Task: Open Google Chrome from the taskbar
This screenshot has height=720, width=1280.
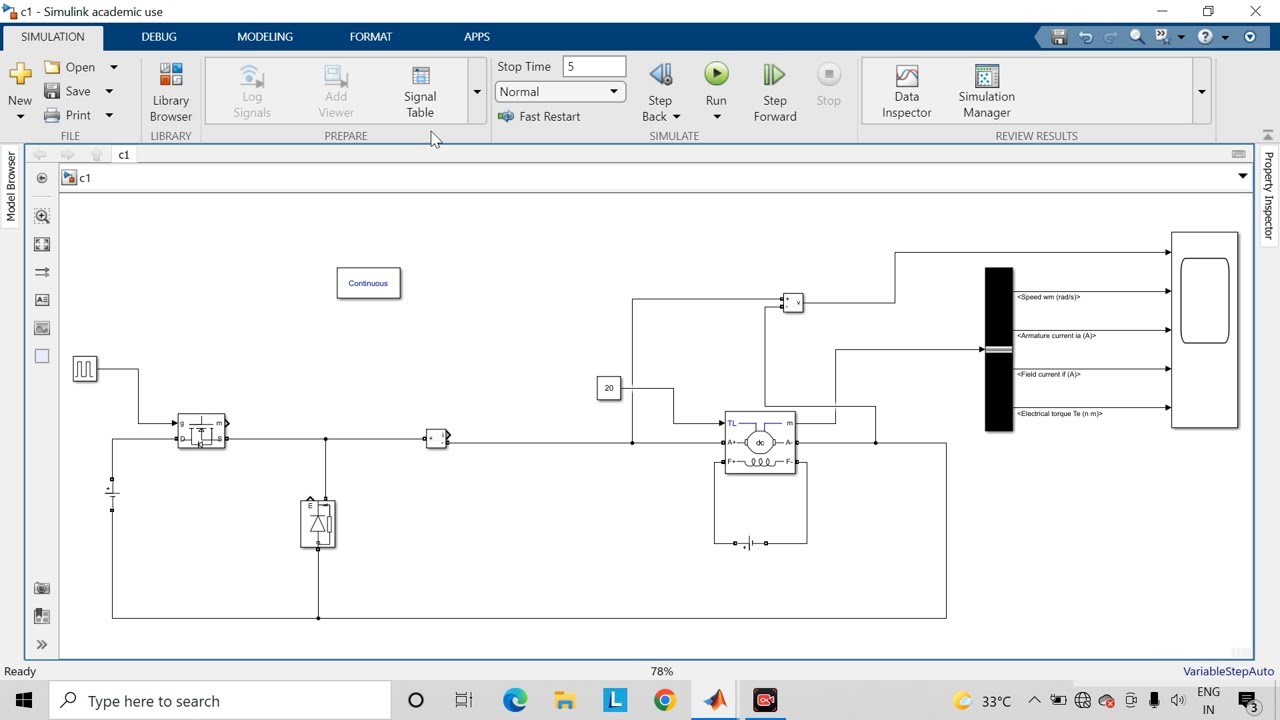Action: (665, 700)
